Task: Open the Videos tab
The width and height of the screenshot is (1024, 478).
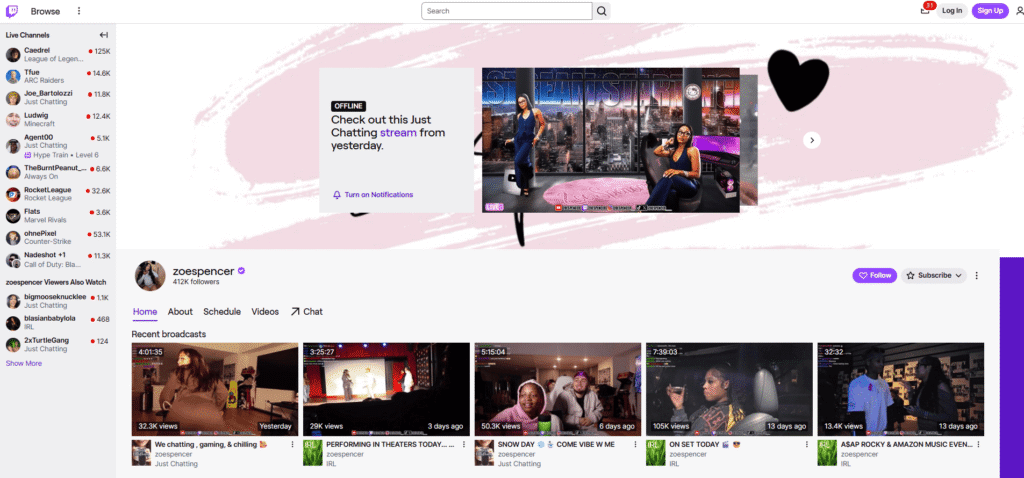Action: [265, 312]
